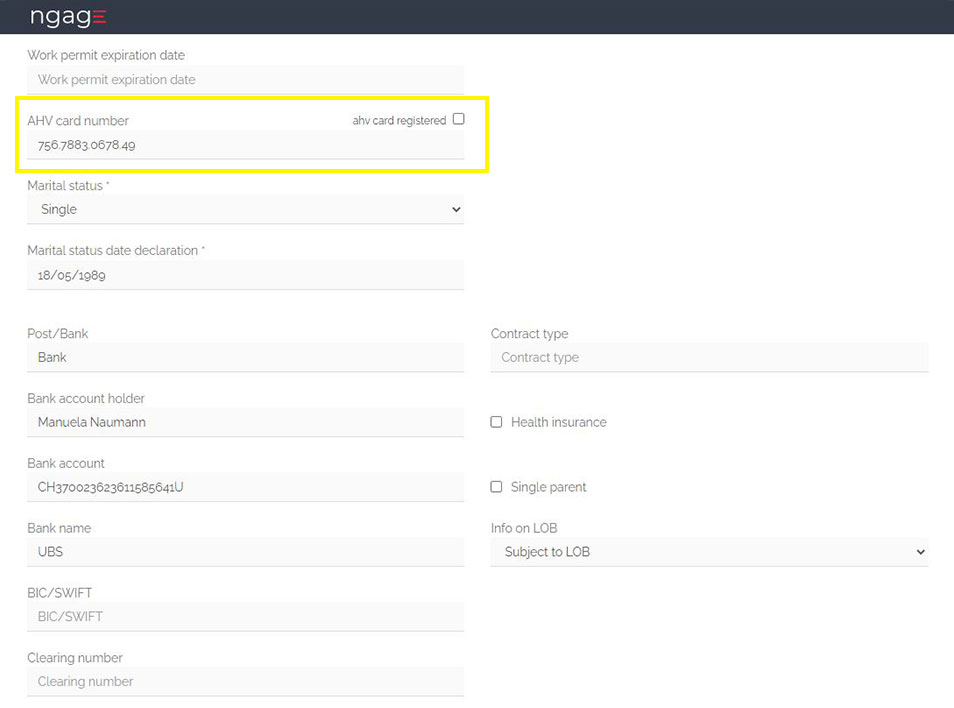This screenshot has width=954, height=708.
Task: Select the AHV card number input
Action: pyautogui.click(x=245, y=145)
